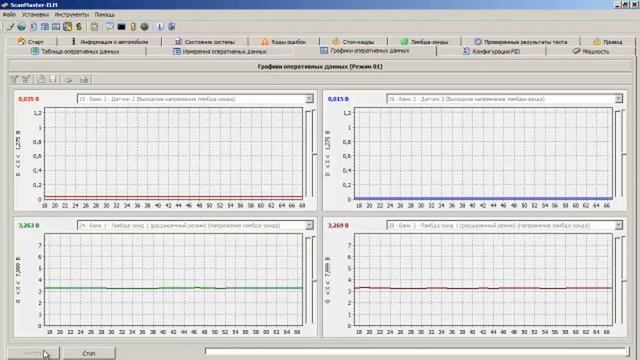Click the connect plug icon in main toolbar
This screenshot has height=360, width=640.
(10, 27)
